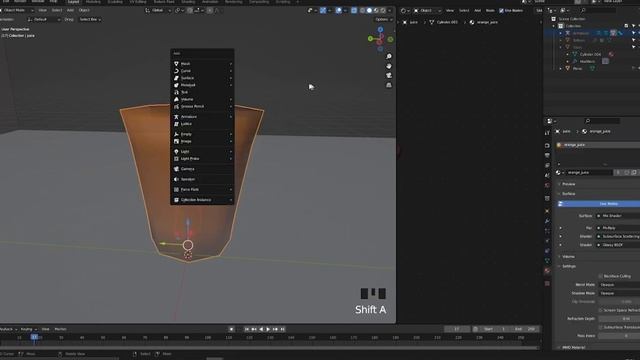Screen dimensions: 640x360
Task: Open material browse dropdown beside orange_juice name
Action: point(559,173)
